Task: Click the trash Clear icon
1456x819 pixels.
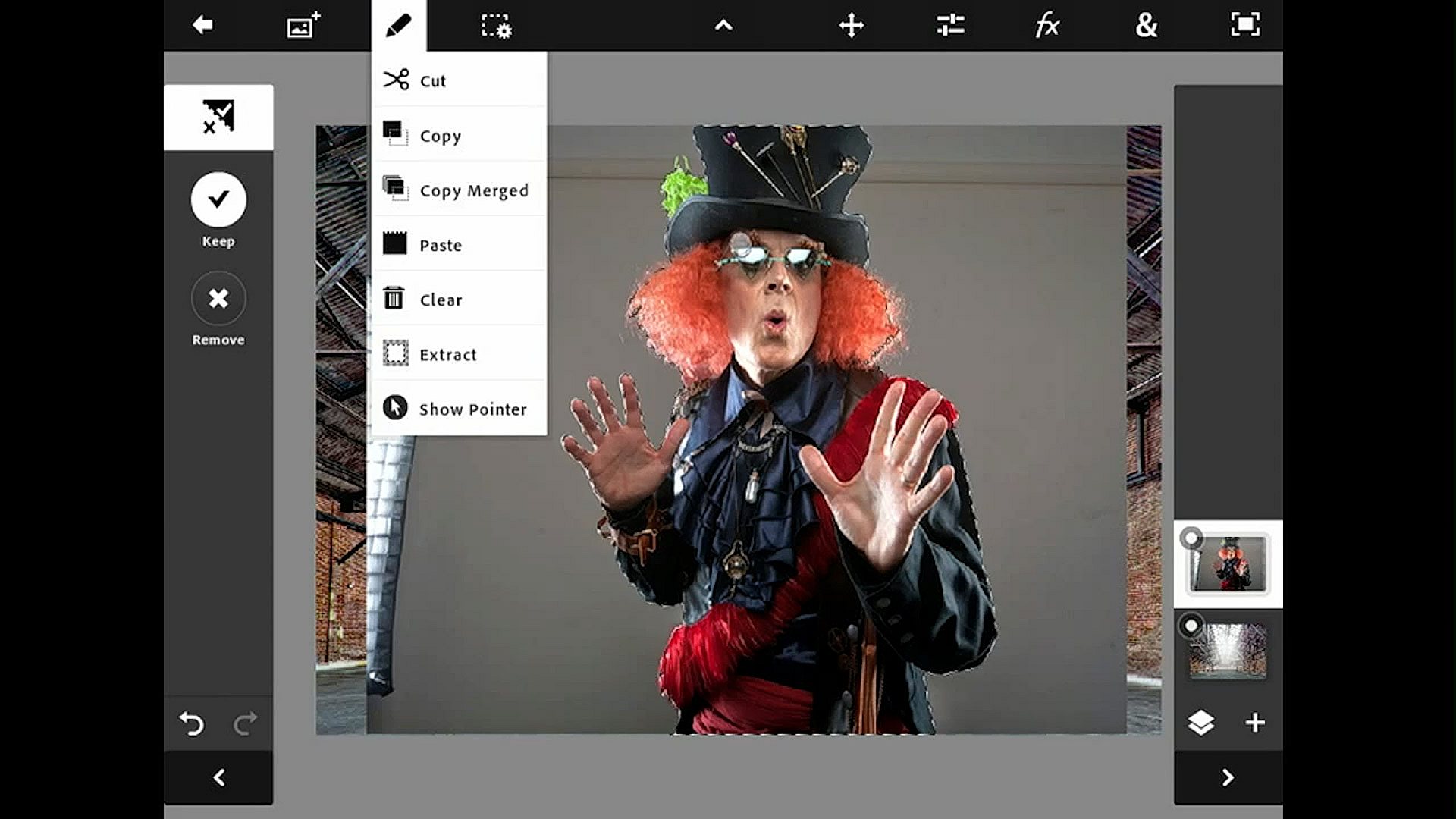Action: (x=394, y=298)
